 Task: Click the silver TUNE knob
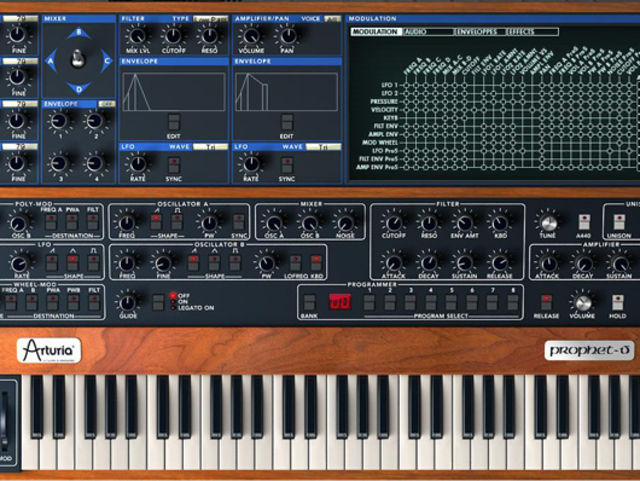coord(548,223)
